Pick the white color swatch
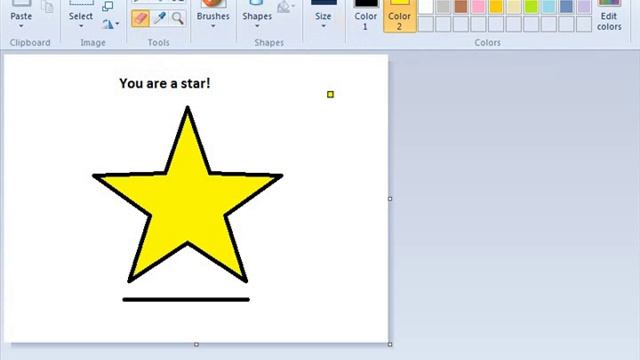 426,7
